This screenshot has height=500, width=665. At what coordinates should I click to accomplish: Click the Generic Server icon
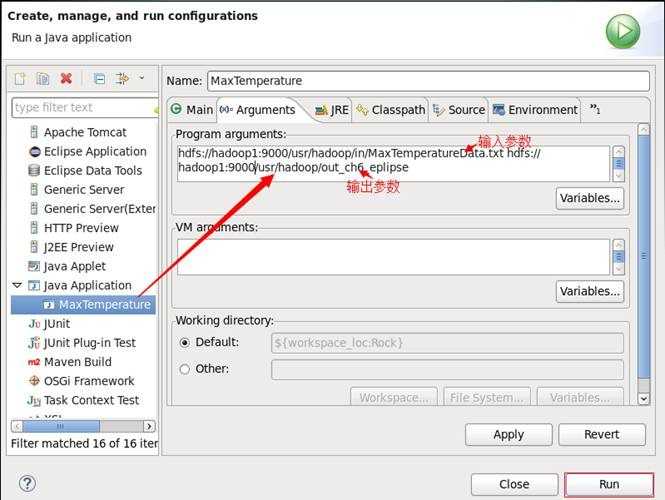tap(34, 190)
